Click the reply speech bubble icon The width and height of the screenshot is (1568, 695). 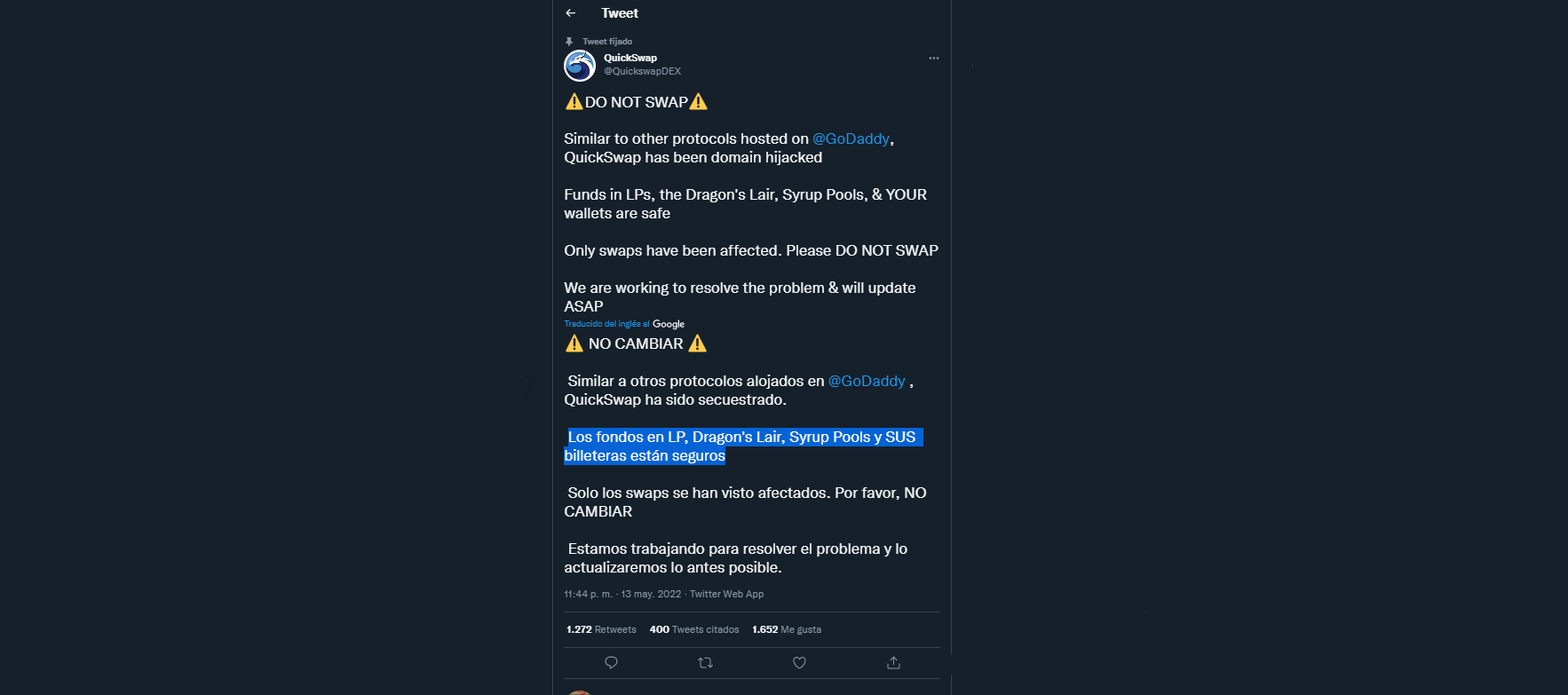(x=611, y=663)
